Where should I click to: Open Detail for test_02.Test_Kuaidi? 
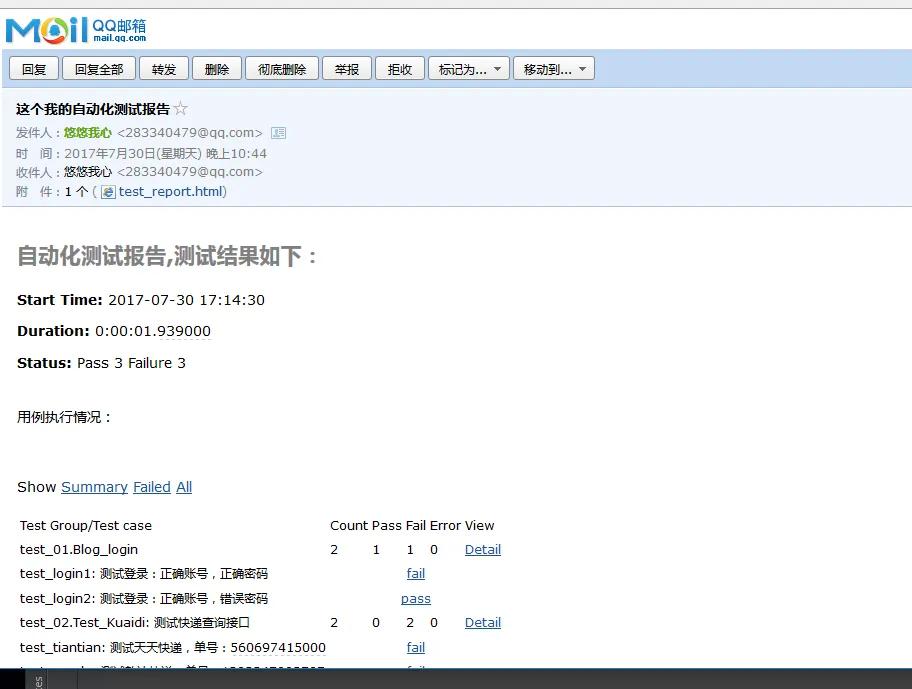coord(483,623)
